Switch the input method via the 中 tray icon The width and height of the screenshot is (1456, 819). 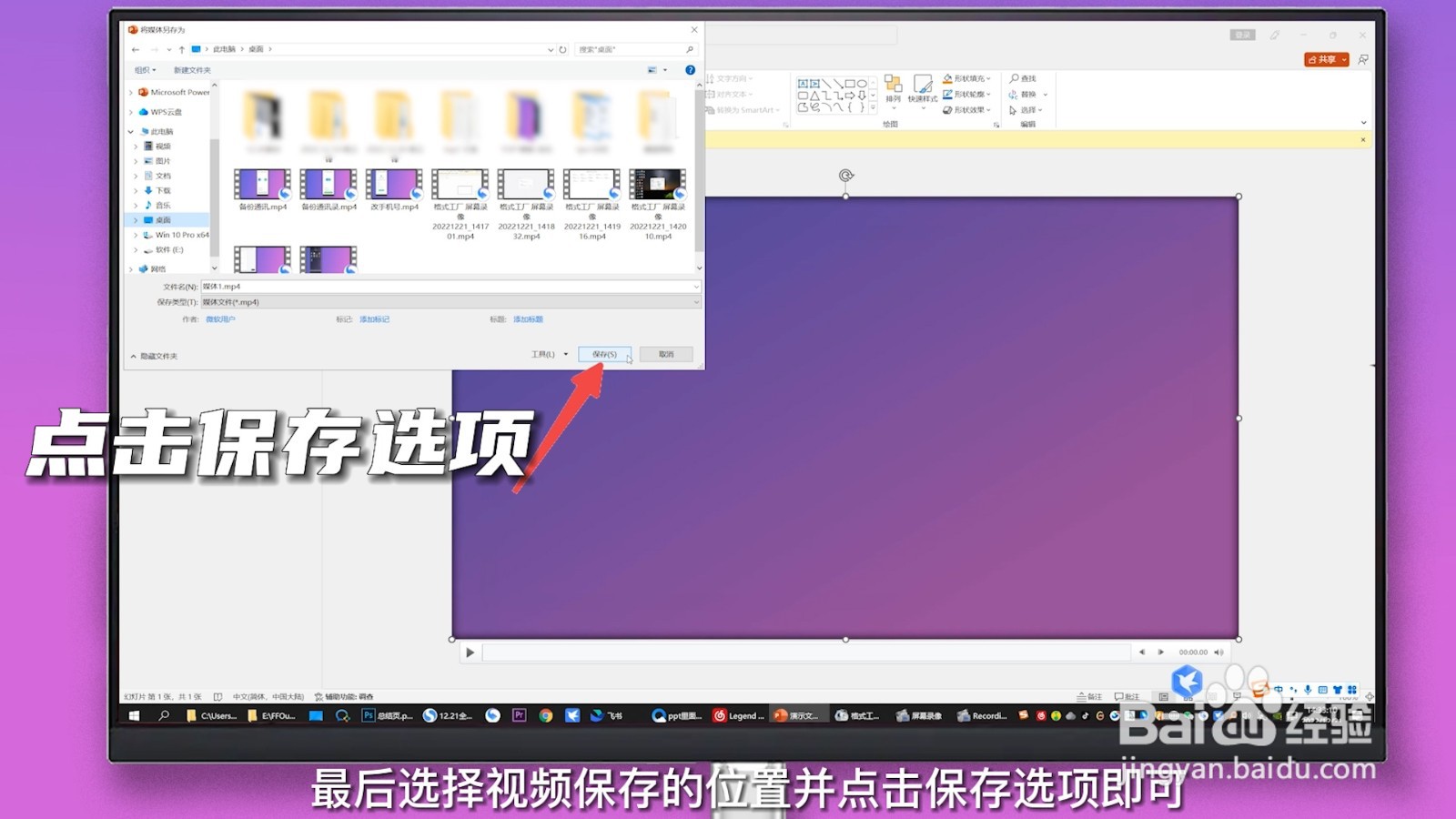[1279, 690]
